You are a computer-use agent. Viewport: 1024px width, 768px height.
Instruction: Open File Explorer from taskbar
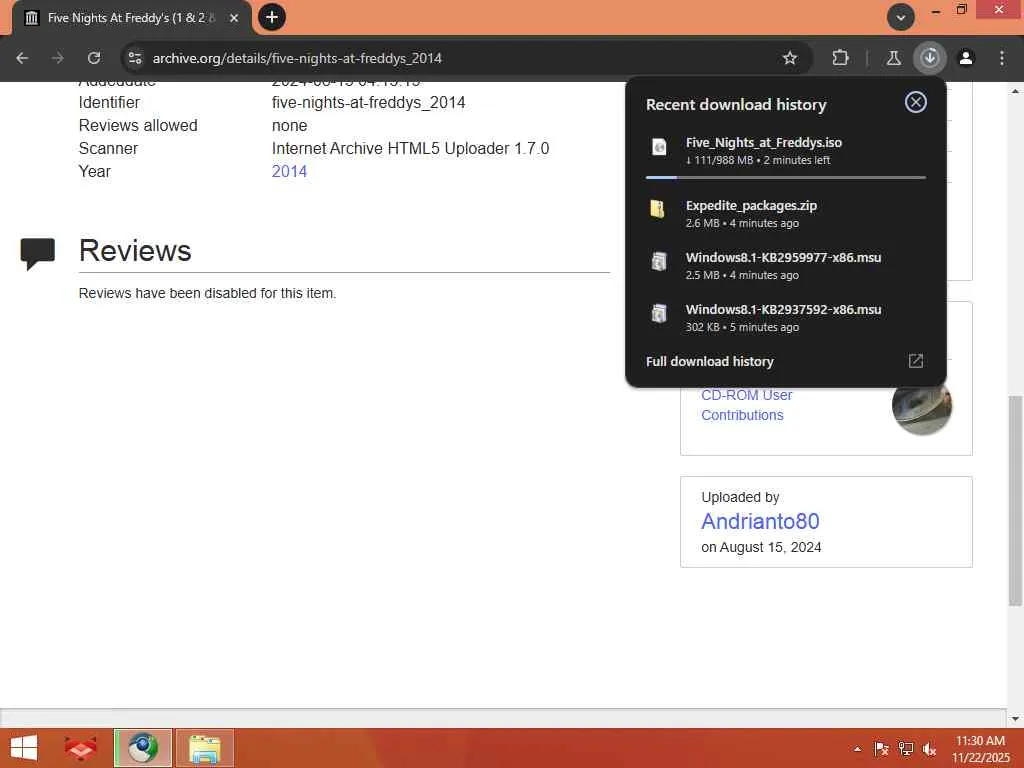[204, 748]
